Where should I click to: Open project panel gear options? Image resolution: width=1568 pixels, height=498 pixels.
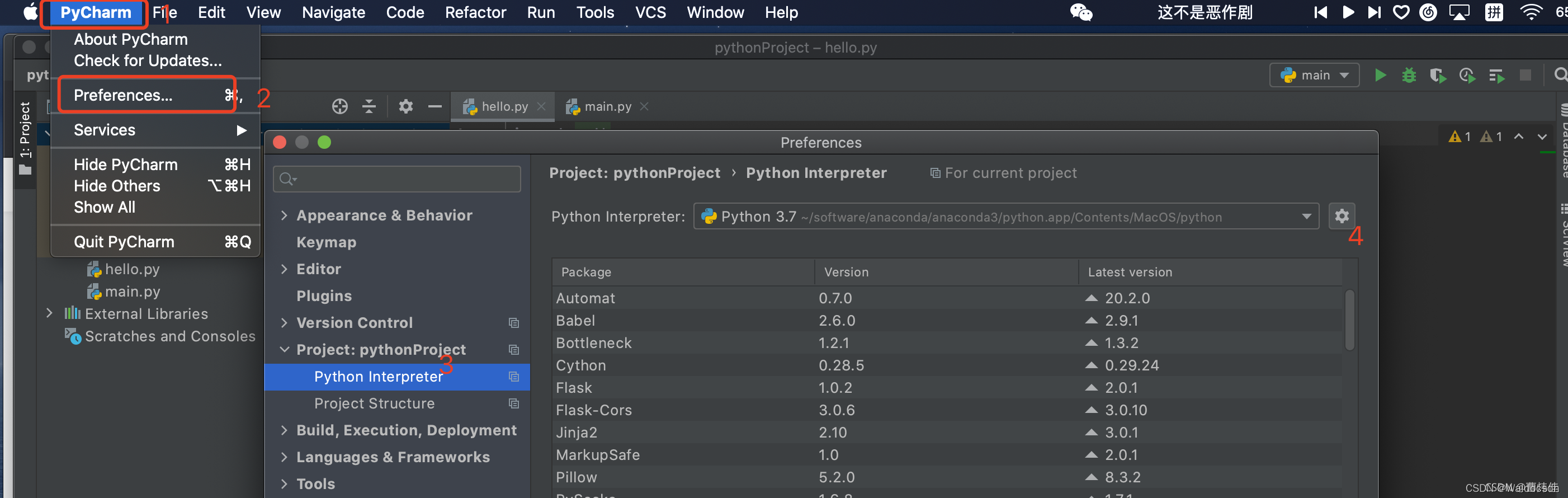[x=405, y=106]
